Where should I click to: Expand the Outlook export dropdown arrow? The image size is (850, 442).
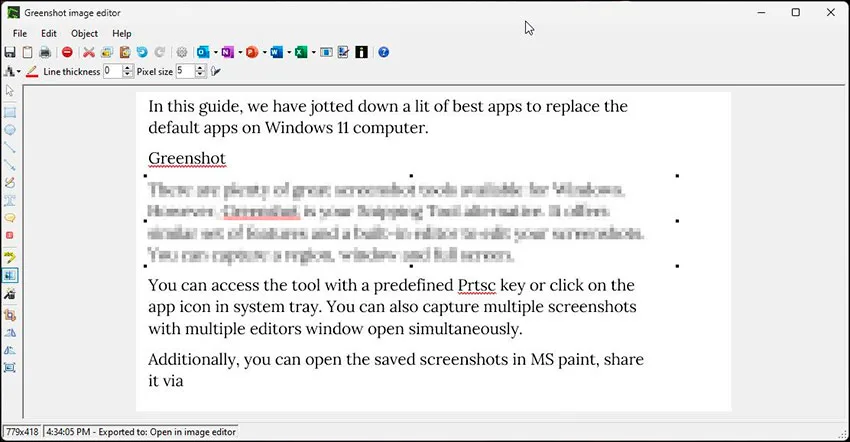[x=215, y=52]
